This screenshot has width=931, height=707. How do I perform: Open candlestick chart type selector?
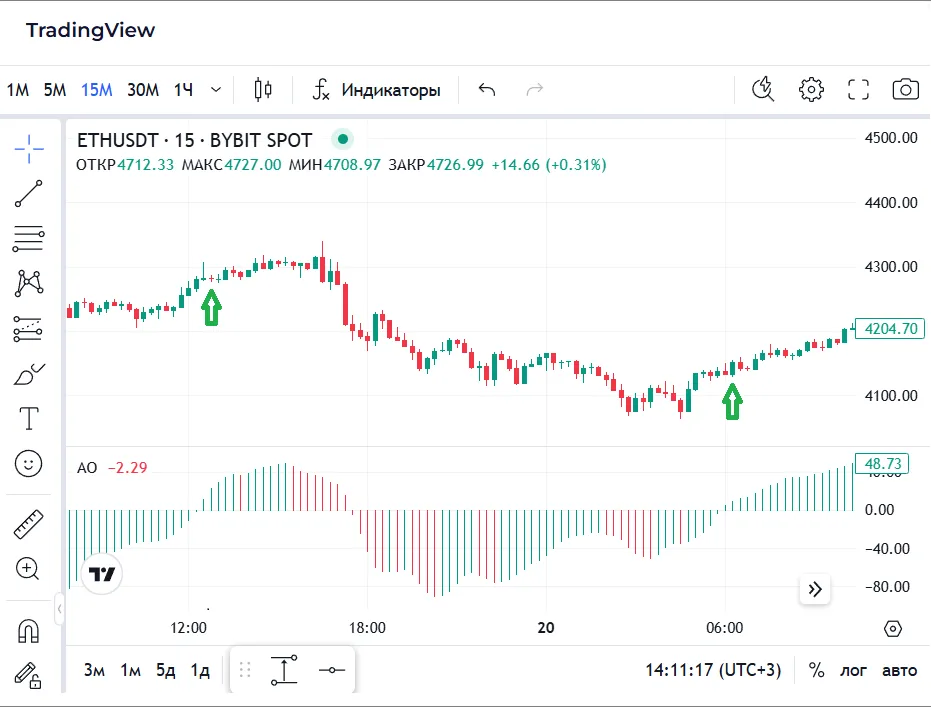click(x=263, y=90)
